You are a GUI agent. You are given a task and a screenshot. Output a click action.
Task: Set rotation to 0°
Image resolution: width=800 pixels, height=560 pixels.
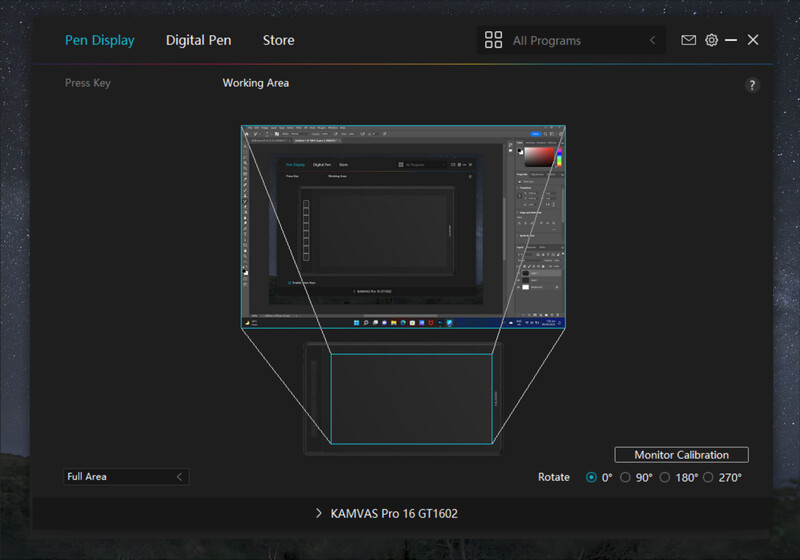point(591,477)
